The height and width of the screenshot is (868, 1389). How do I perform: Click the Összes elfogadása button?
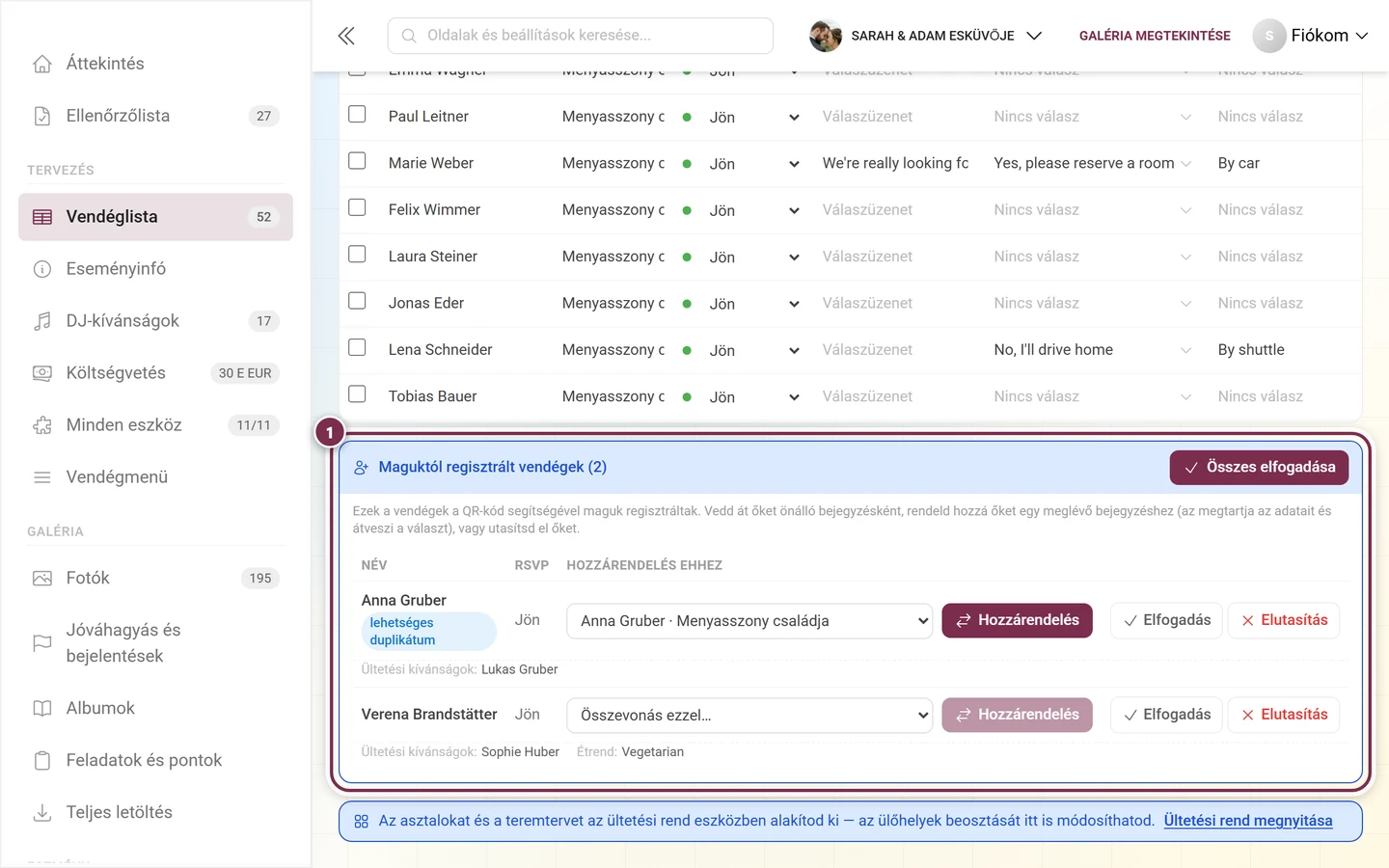click(x=1259, y=468)
